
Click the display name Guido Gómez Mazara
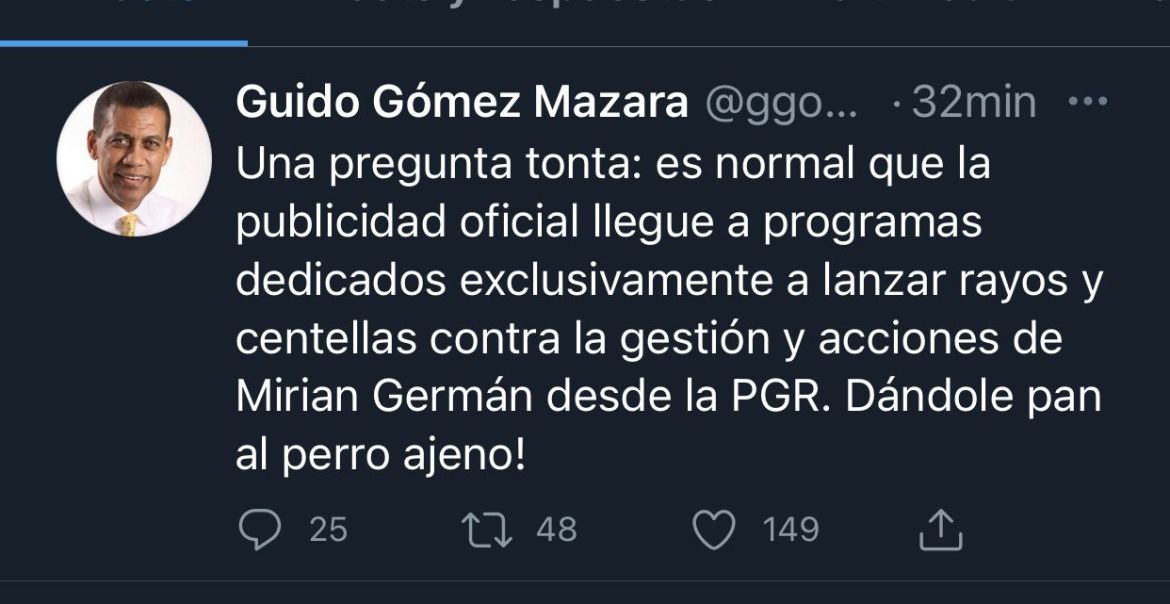462,102
